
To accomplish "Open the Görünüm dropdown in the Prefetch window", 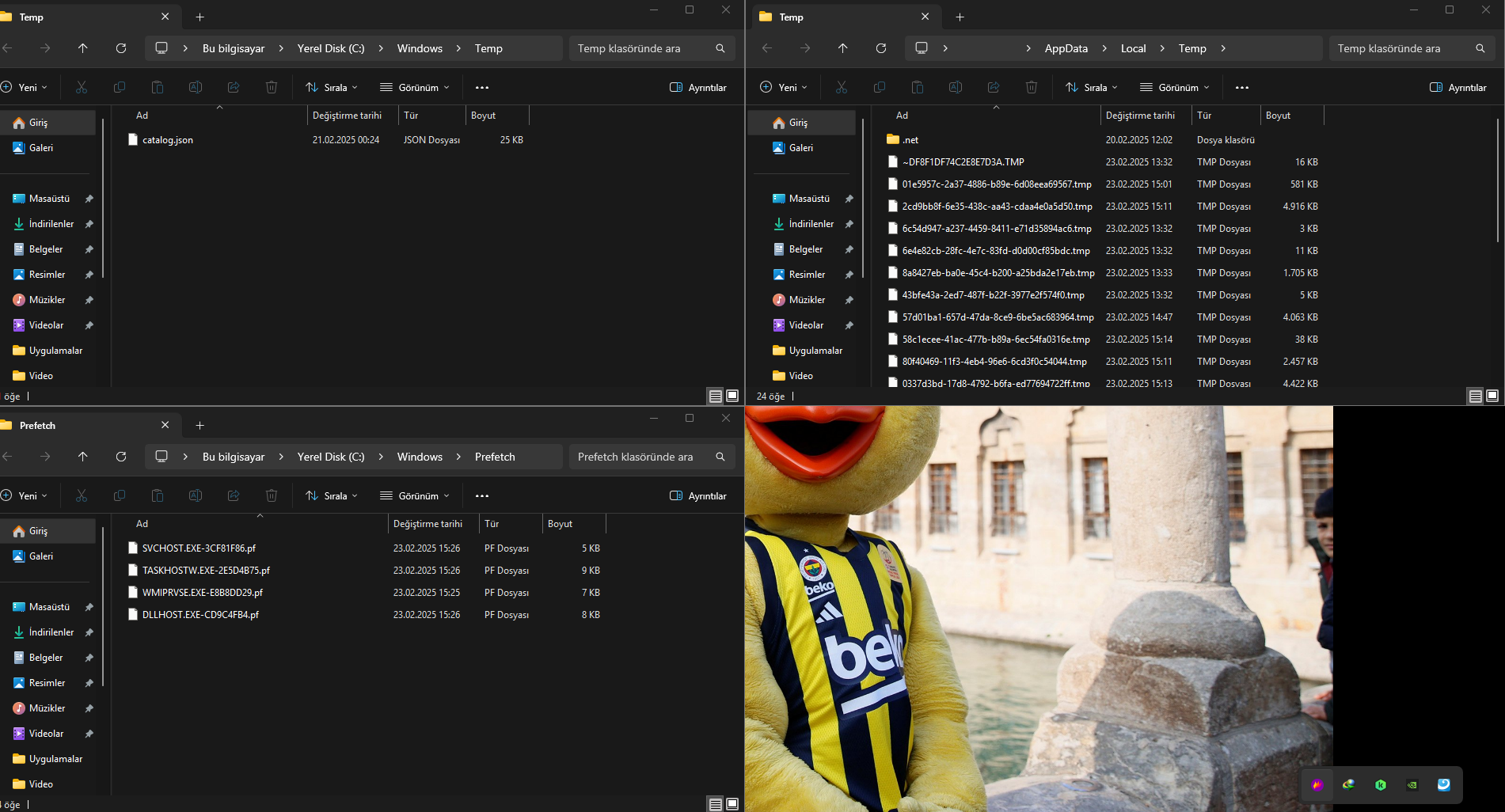I will pos(415,496).
